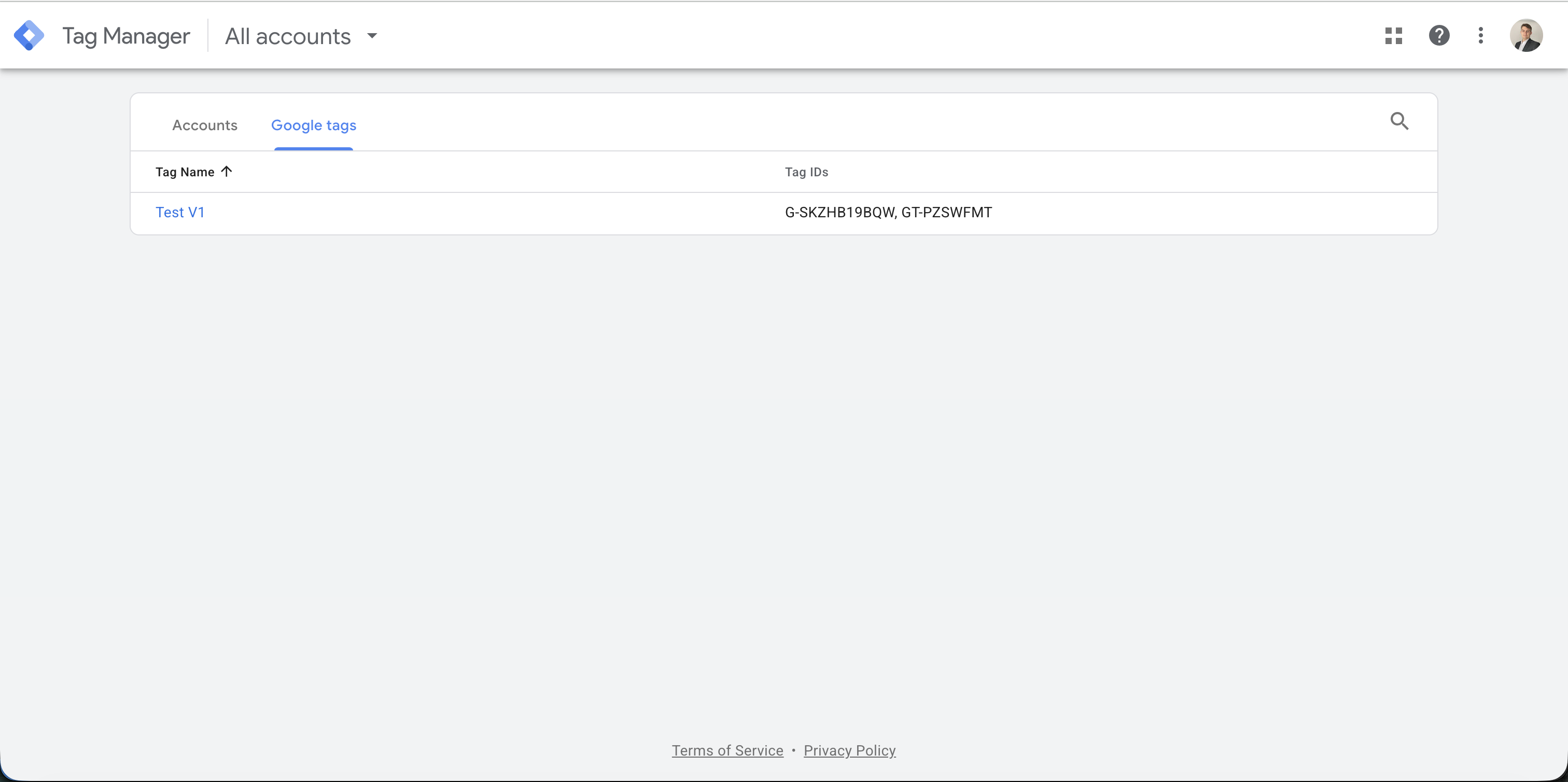
Task: Open the Terms of Service link
Action: [727, 750]
